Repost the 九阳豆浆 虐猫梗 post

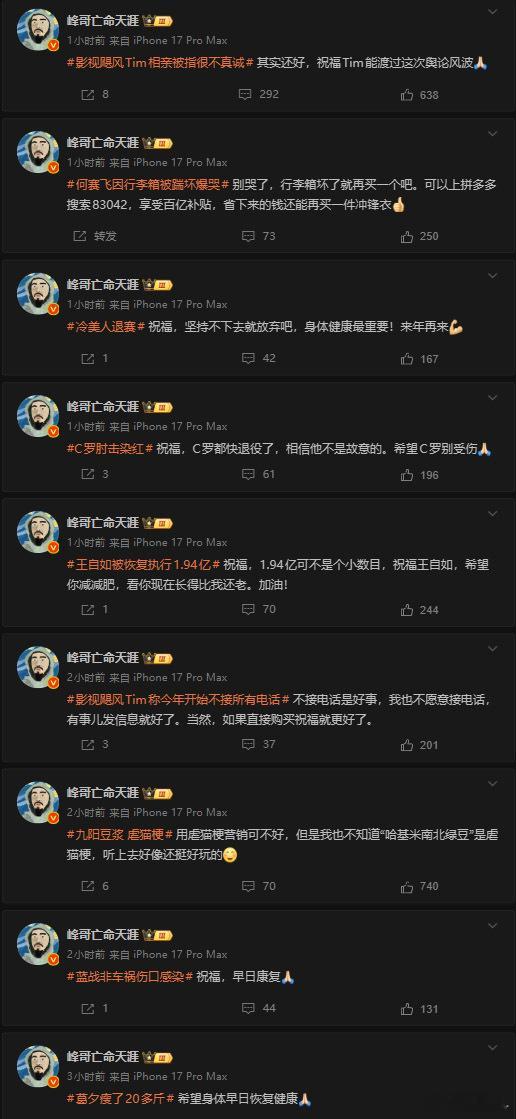[x=94, y=886]
